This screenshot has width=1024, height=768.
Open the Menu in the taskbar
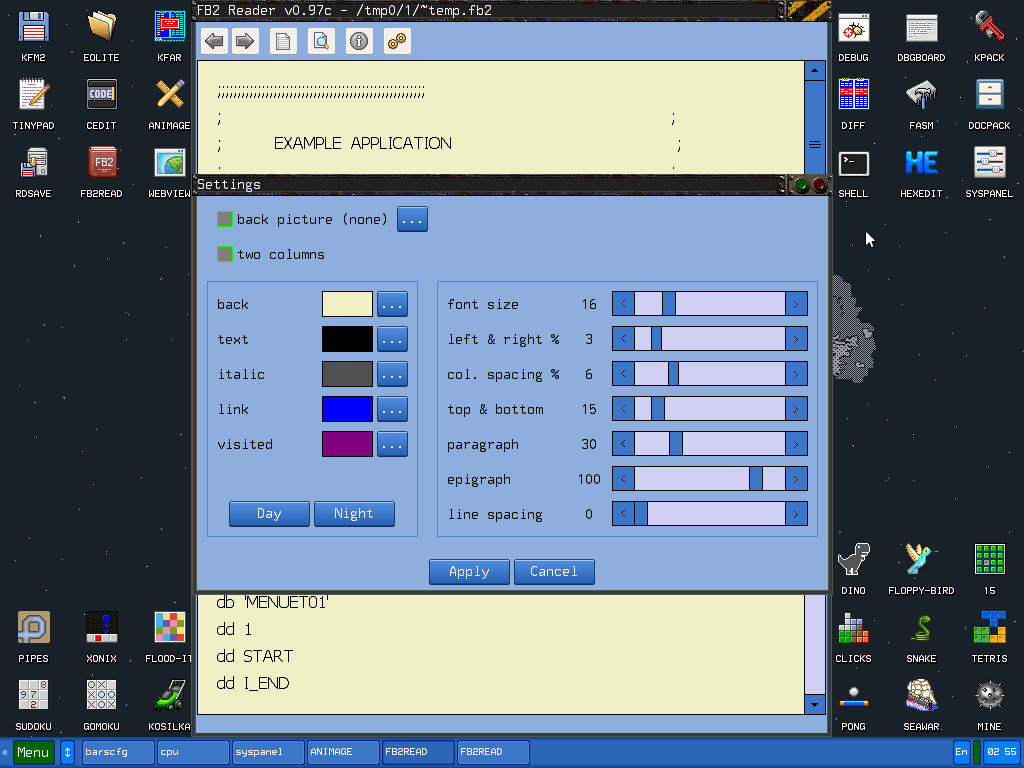click(x=33, y=752)
